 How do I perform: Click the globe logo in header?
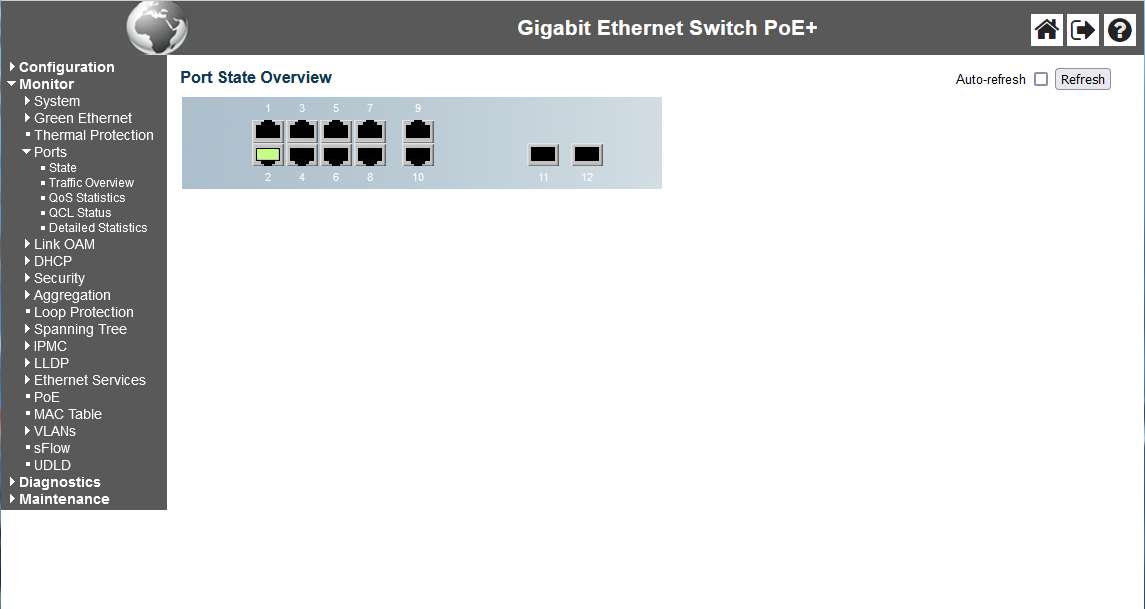[x=157, y=28]
